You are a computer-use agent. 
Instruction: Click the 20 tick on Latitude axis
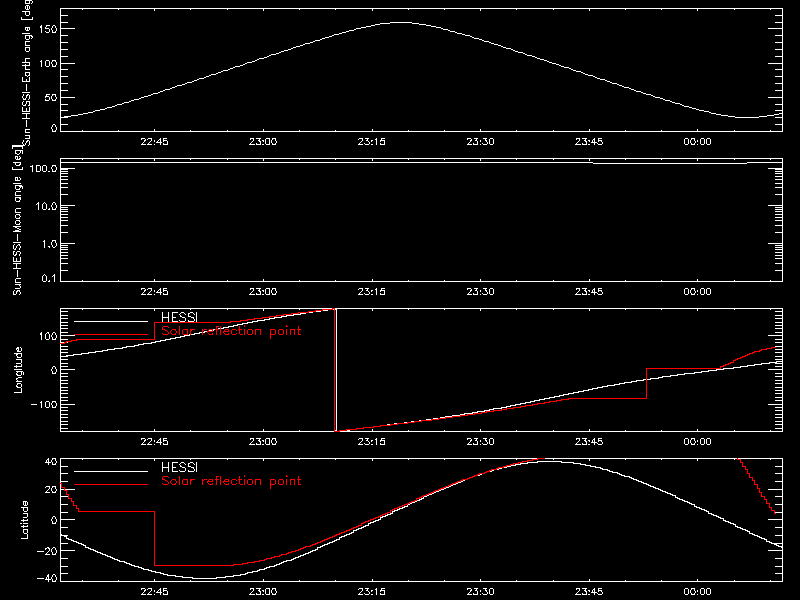point(51,490)
